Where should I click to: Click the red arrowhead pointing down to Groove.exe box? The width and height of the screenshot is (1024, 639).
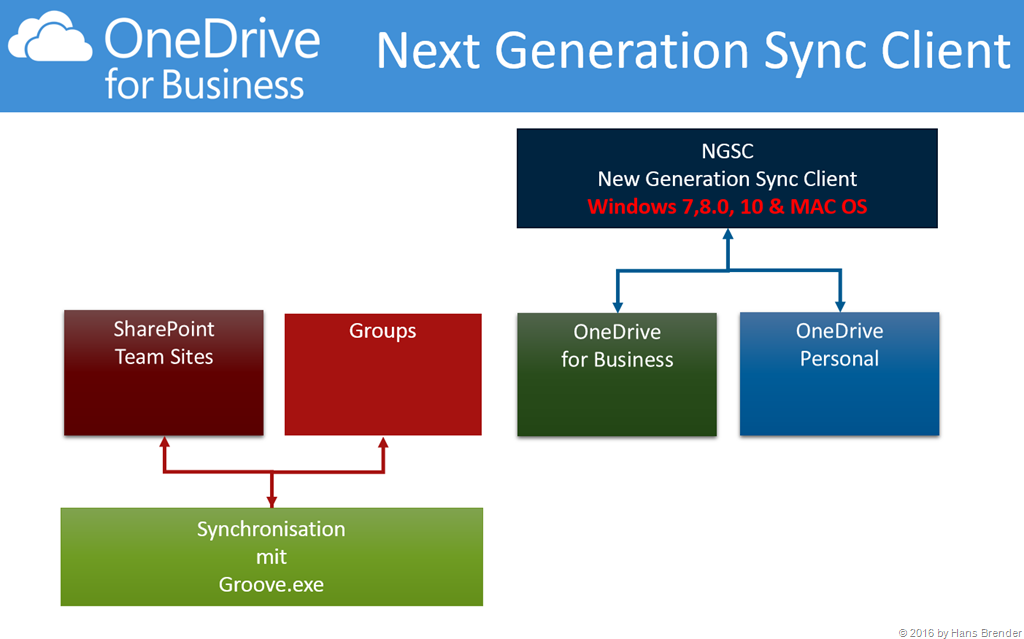point(272,501)
